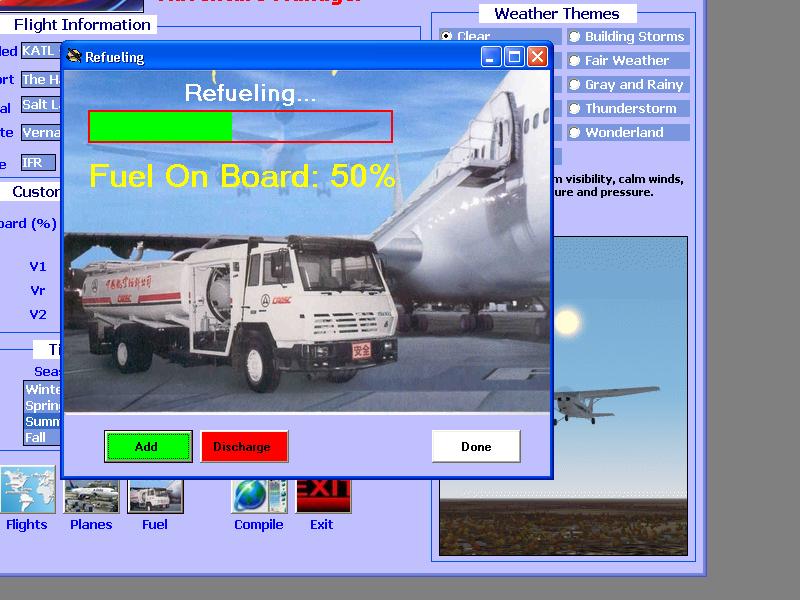Click the Flights label
Image resolution: width=800 pixels, height=600 pixels.
[x=27, y=524]
